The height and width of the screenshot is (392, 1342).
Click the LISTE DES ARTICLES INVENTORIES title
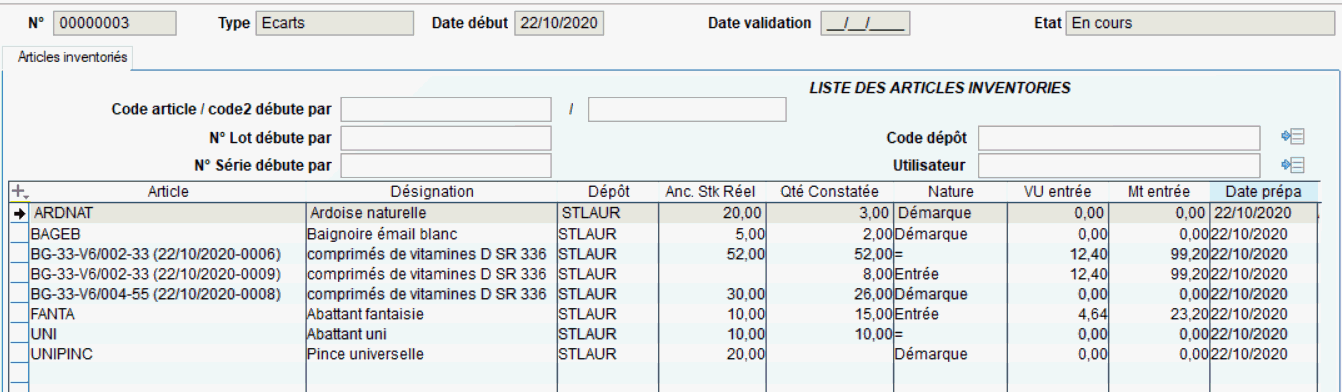[939, 88]
